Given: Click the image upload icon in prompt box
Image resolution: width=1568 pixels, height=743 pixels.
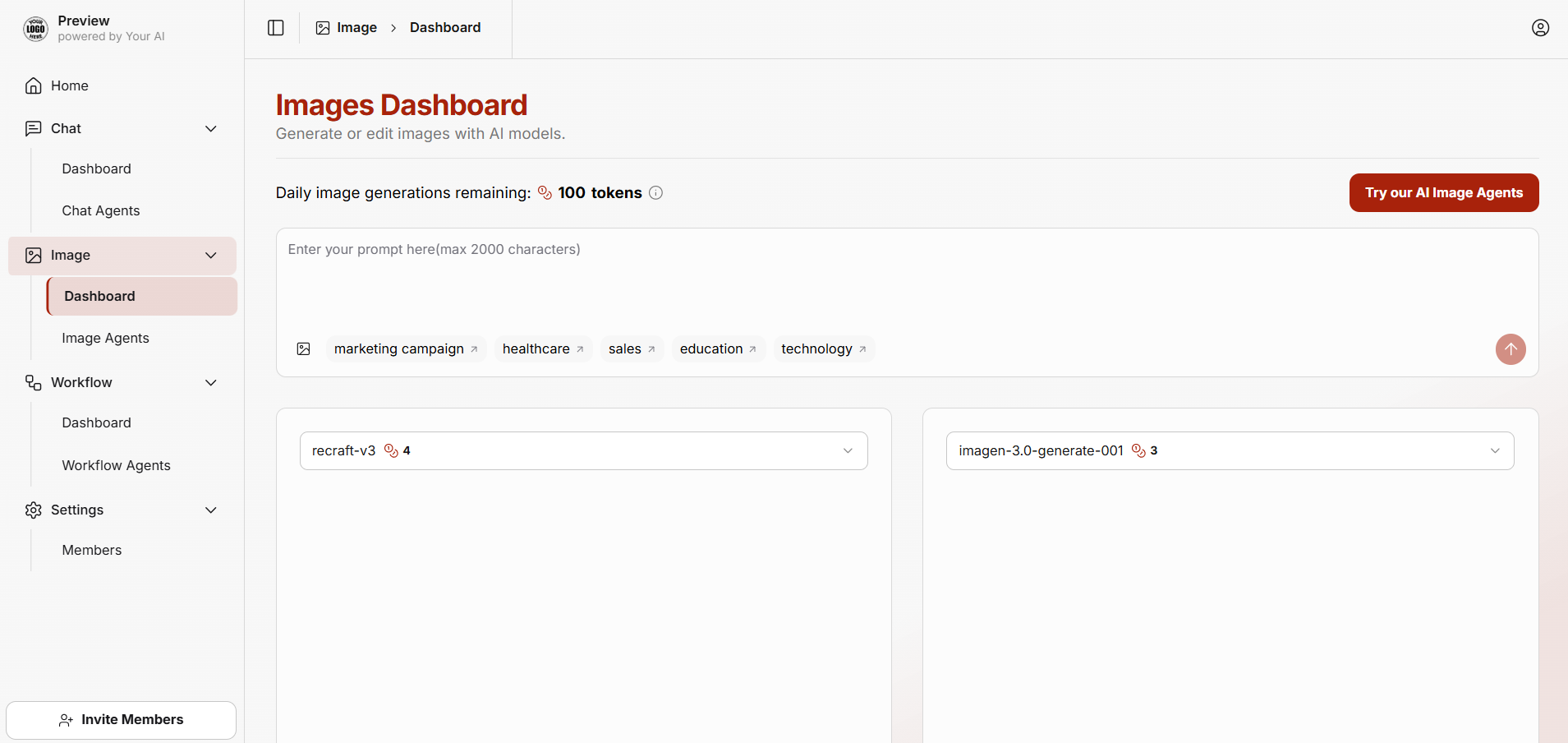Looking at the screenshot, I should pyautogui.click(x=303, y=349).
